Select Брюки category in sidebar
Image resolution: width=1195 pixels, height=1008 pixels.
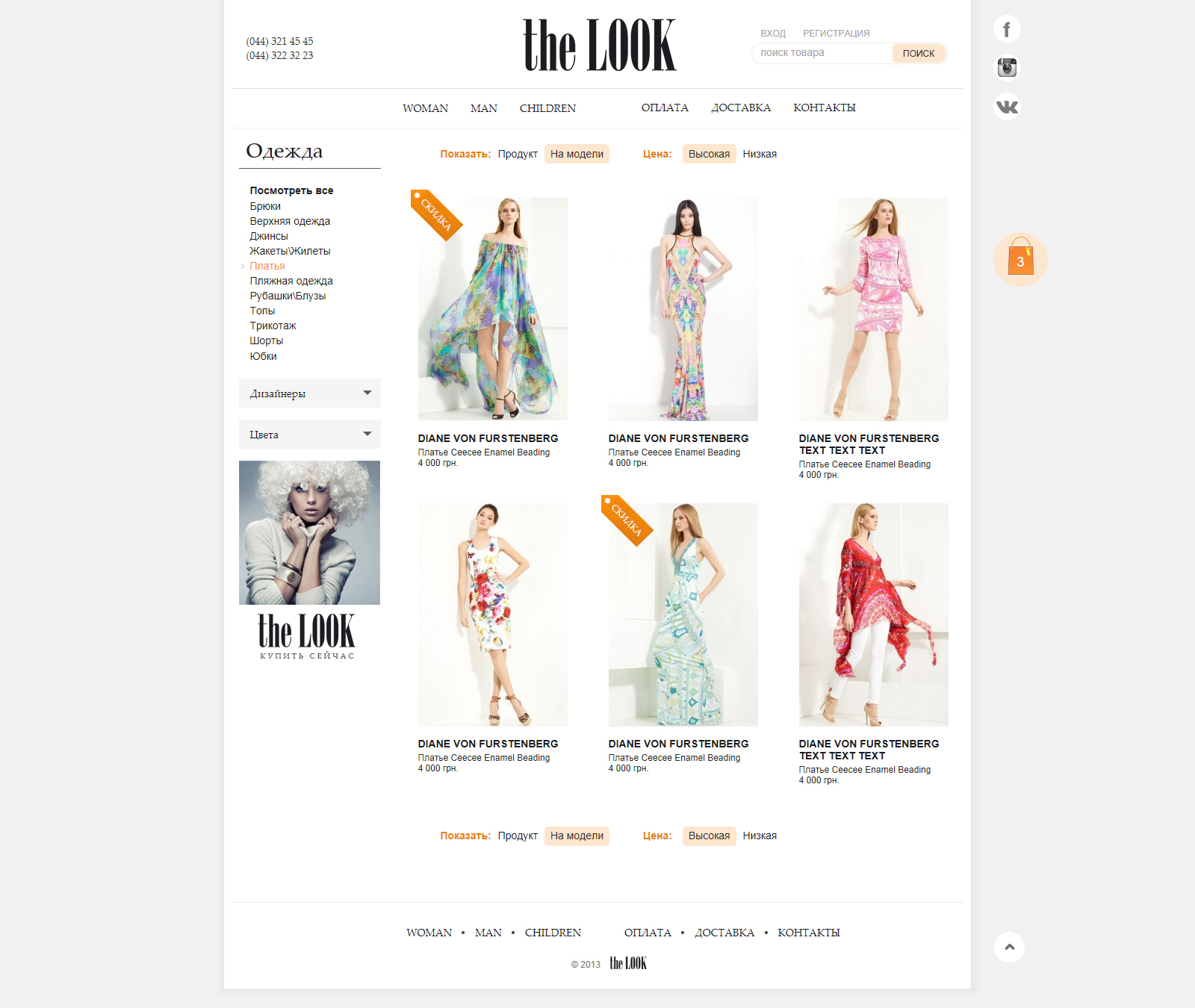[x=265, y=206]
